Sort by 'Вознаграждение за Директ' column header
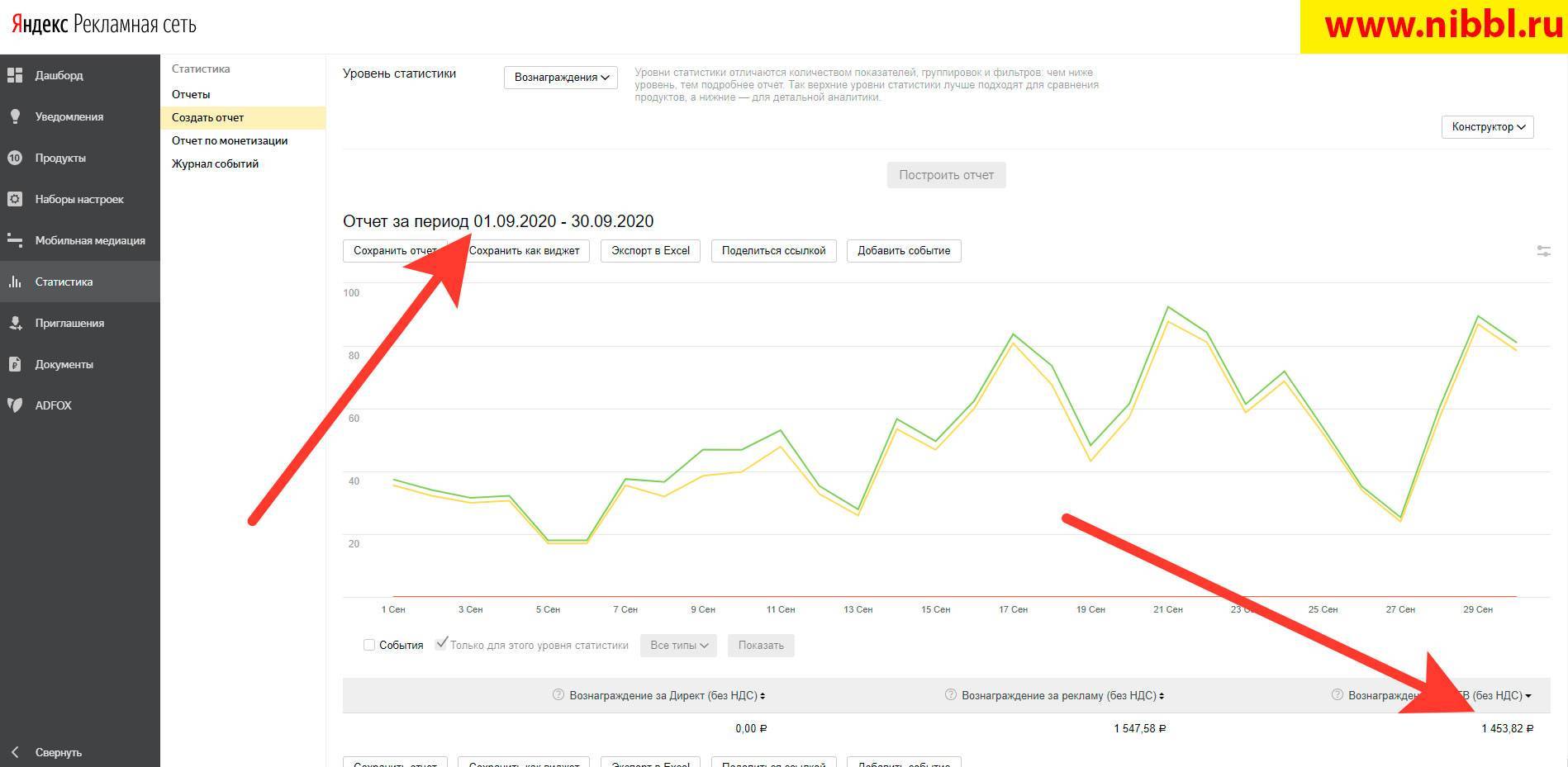 663,695
